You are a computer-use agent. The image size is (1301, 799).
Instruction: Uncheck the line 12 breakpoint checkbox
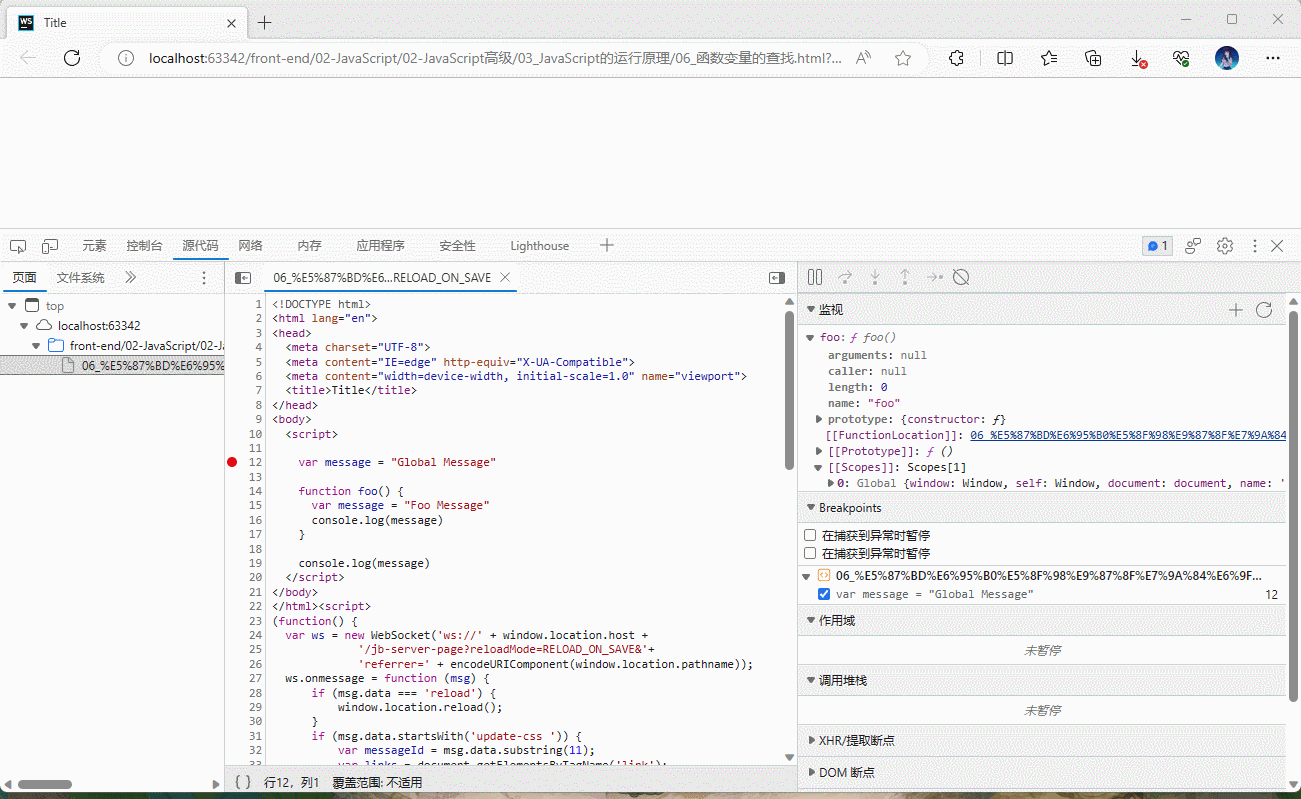(x=824, y=594)
